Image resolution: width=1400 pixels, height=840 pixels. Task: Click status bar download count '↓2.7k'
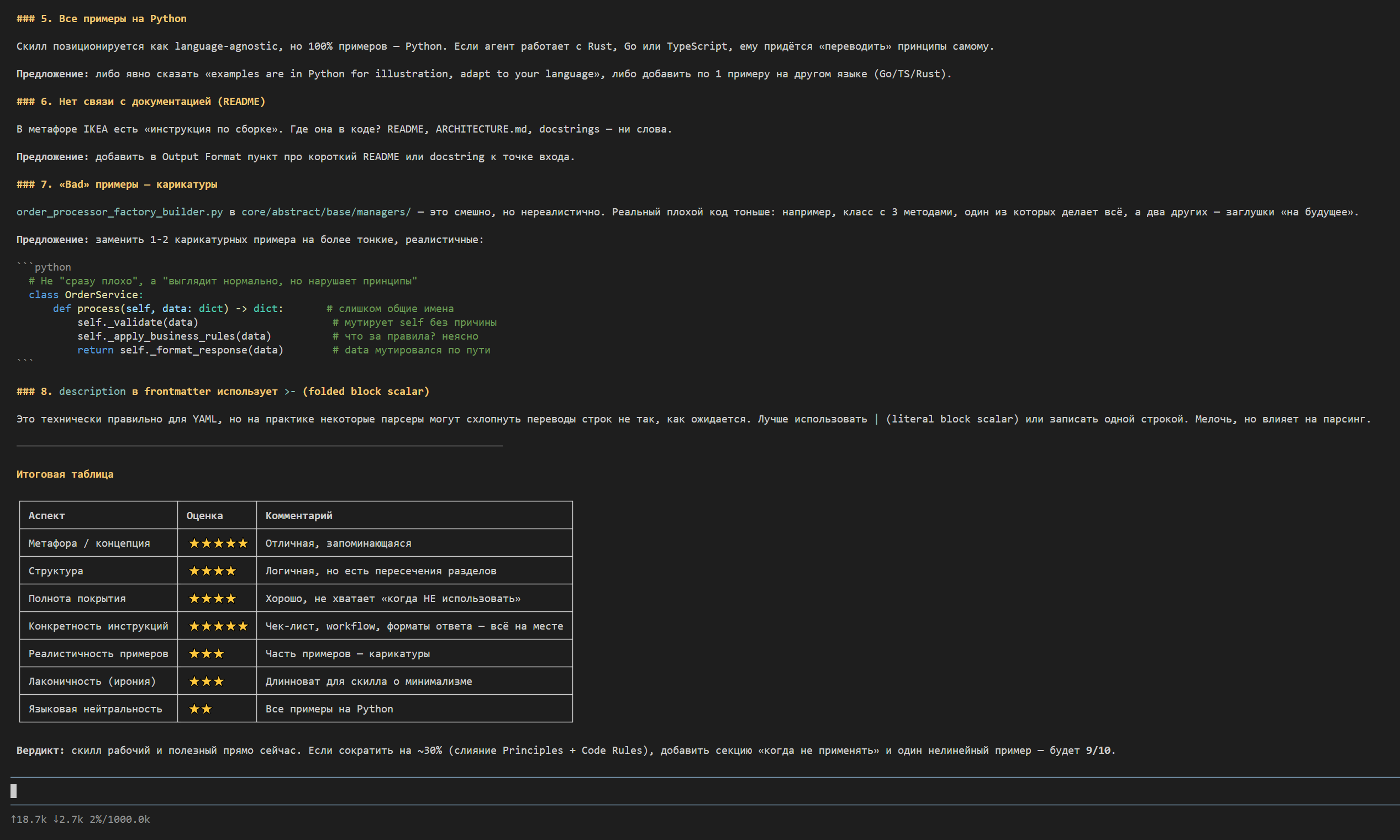tap(68, 819)
